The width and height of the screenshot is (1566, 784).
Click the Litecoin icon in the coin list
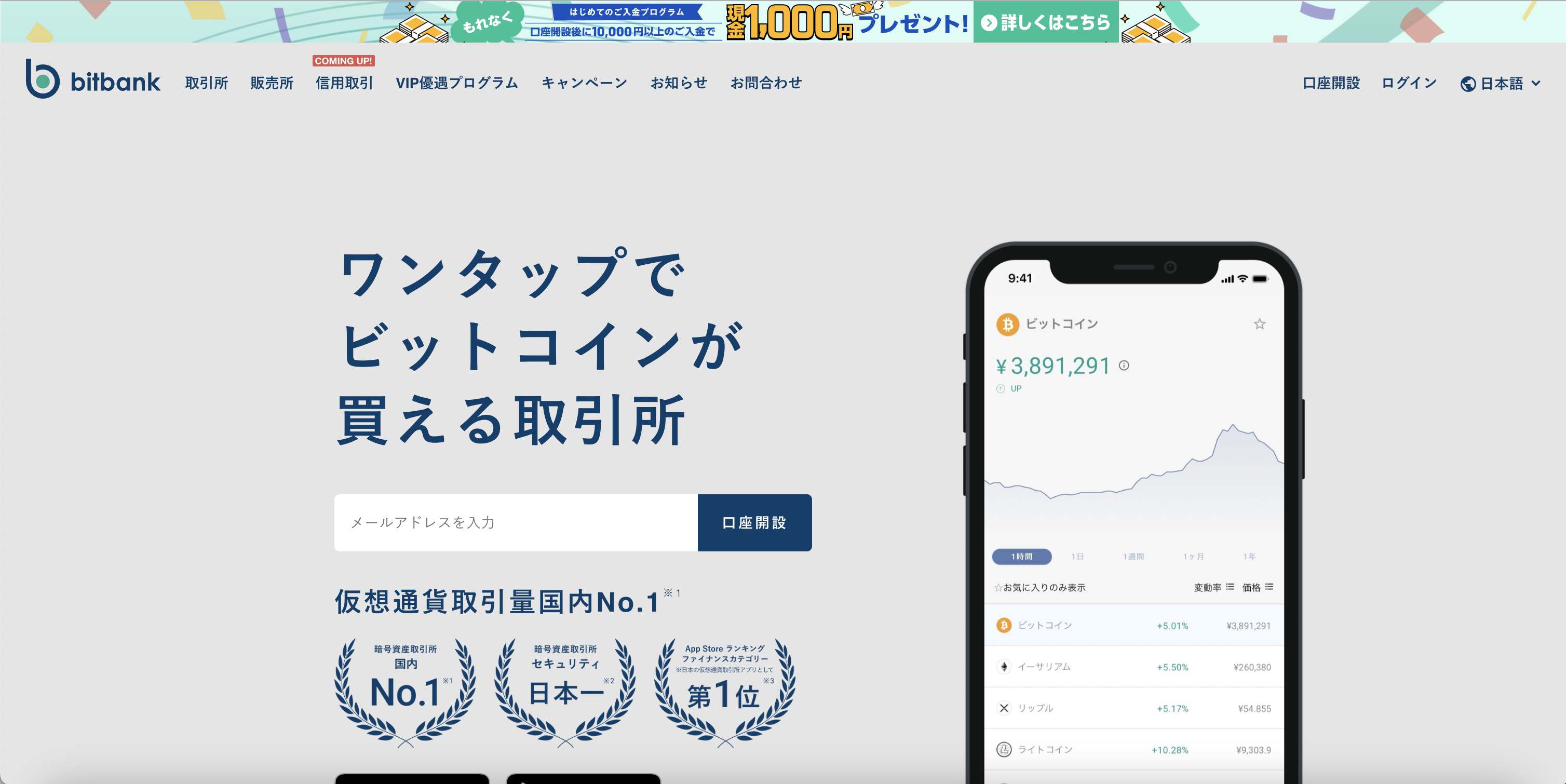[1004, 749]
